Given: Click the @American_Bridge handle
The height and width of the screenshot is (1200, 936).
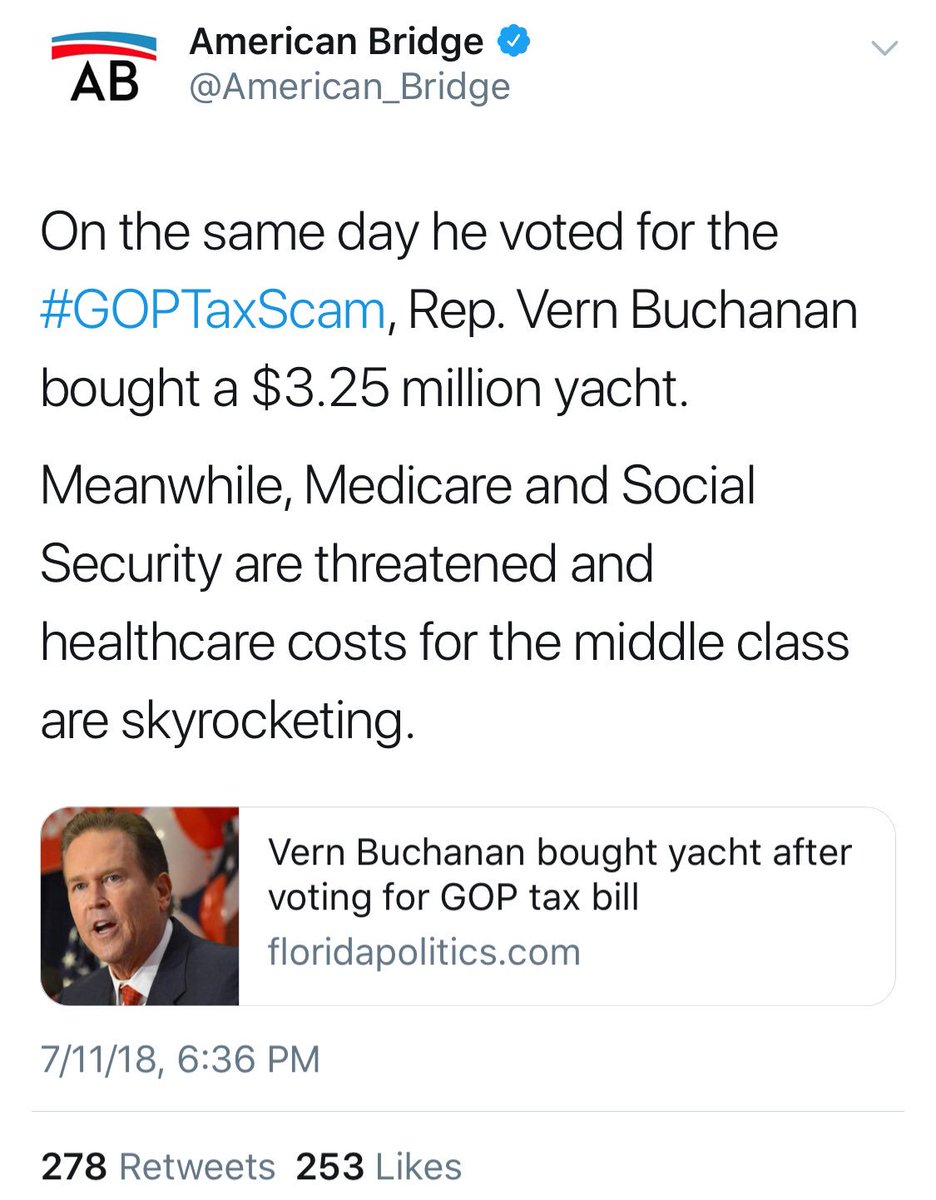Looking at the screenshot, I should (349, 88).
